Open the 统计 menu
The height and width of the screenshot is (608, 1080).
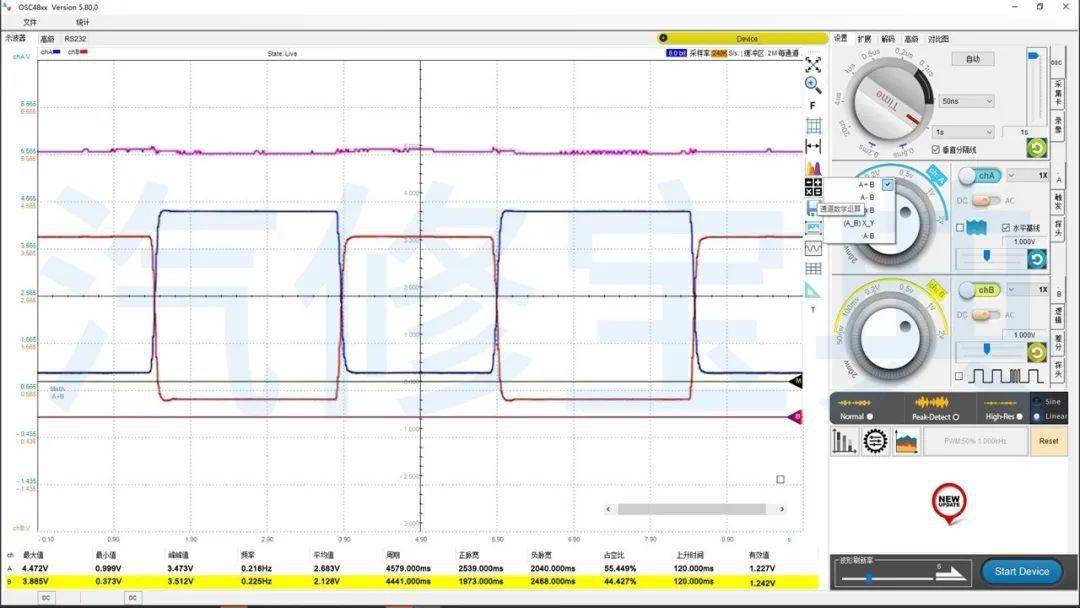click(83, 22)
